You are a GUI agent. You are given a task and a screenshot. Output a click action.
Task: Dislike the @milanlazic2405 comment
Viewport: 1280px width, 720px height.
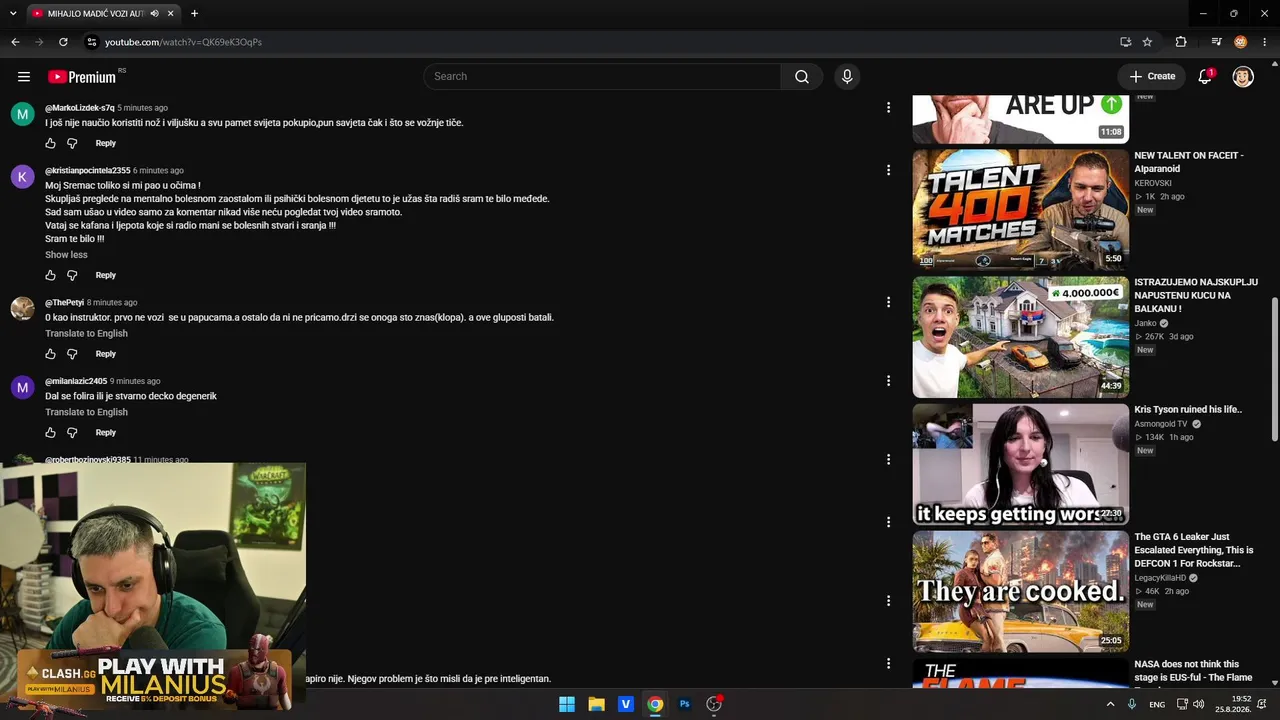point(72,433)
